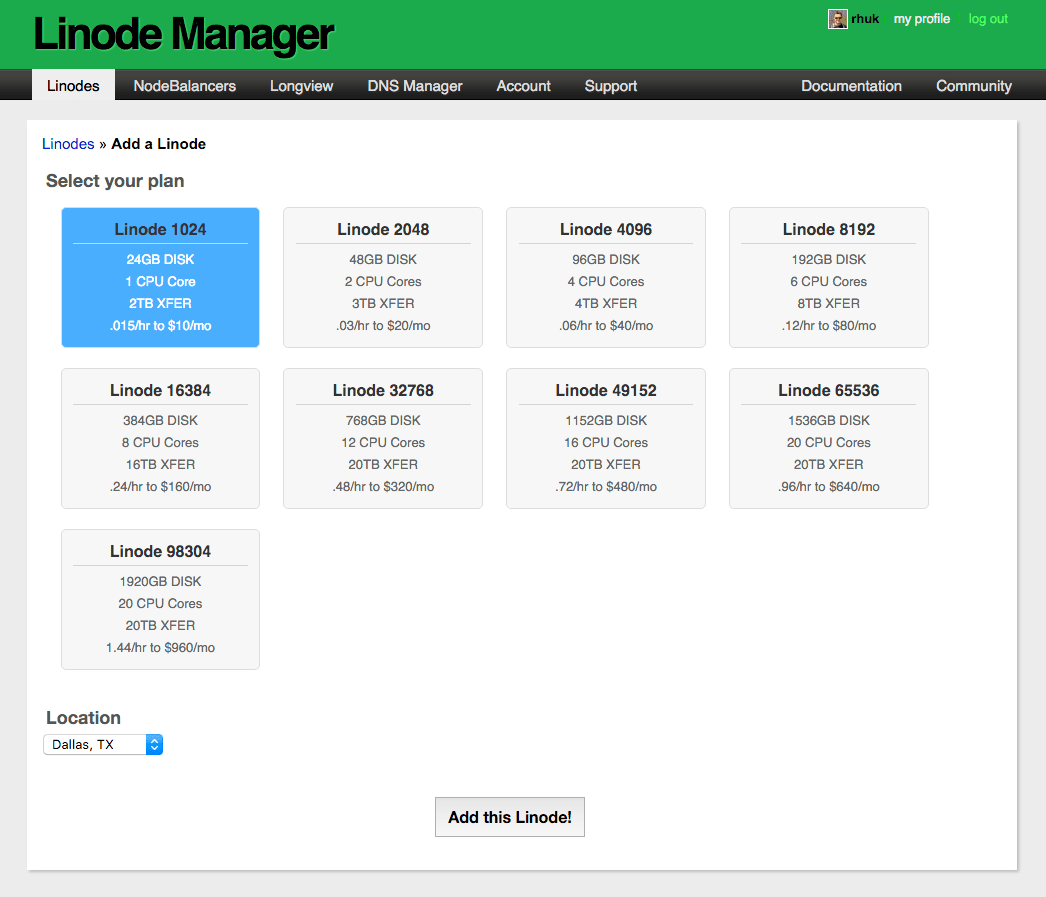Select the Linode 98304 plan
This screenshot has height=897, width=1046.
click(x=160, y=599)
